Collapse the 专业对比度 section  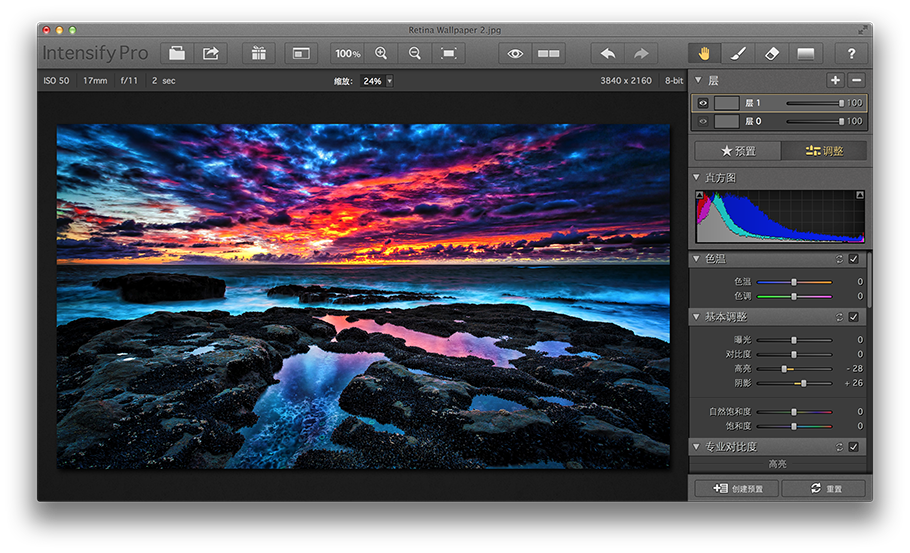[x=697, y=447]
